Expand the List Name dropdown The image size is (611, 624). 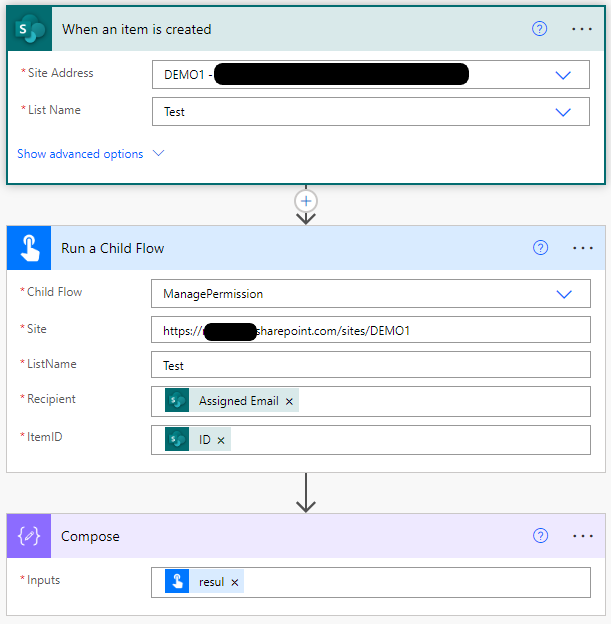point(563,112)
